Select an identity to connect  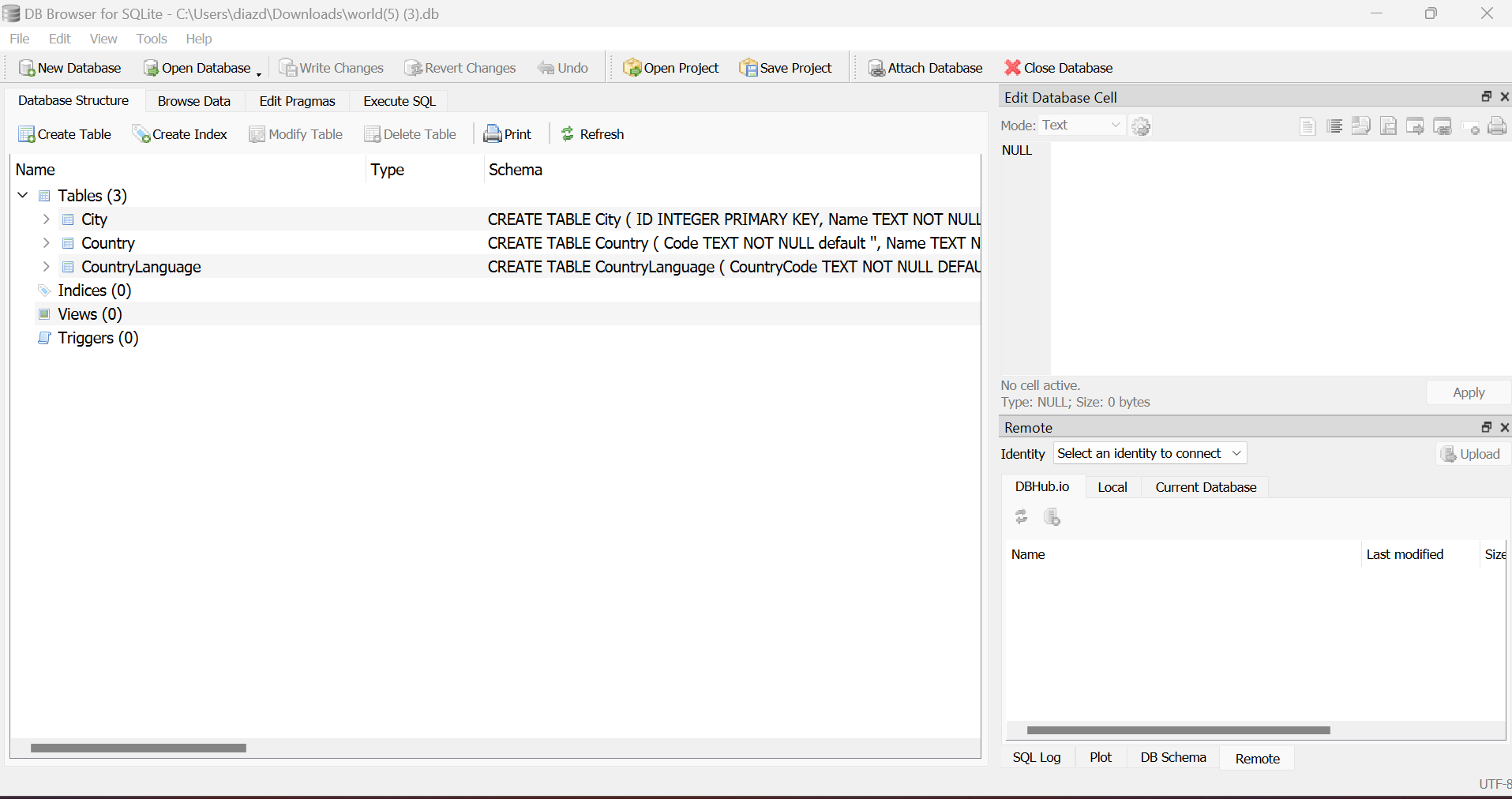[x=1148, y=452]
